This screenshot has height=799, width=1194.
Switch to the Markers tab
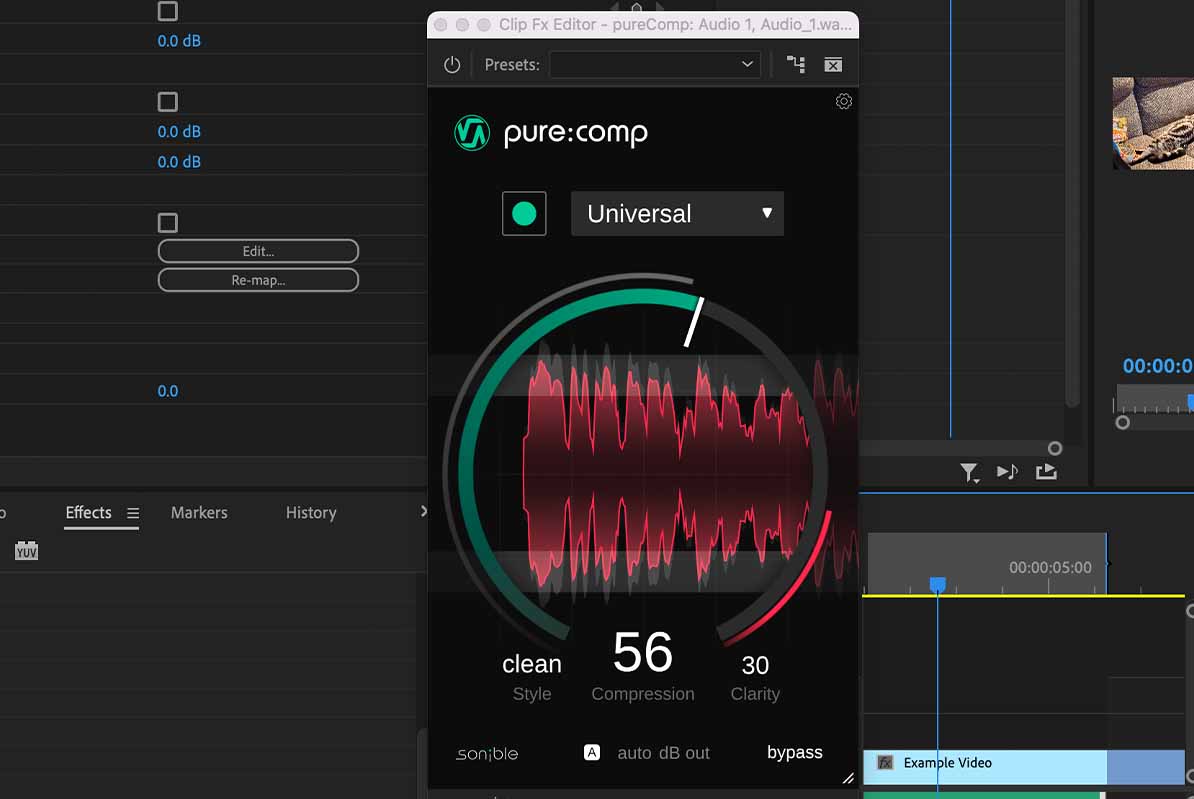point(199,513)
